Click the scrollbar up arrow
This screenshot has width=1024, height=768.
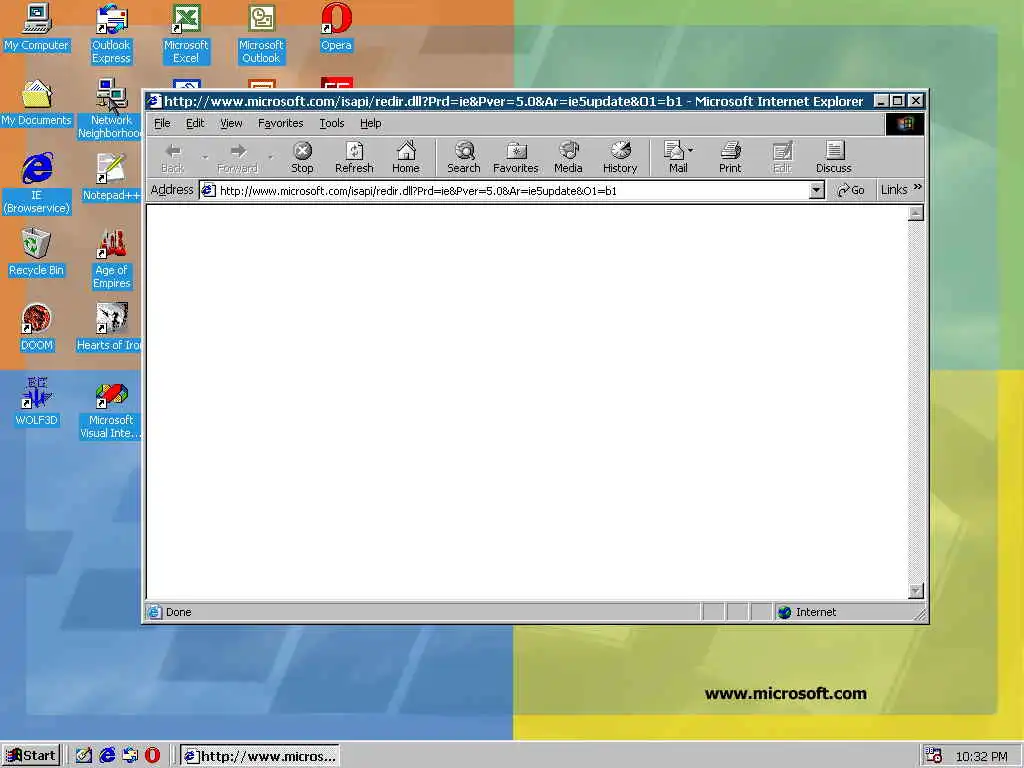coord(916,213)
